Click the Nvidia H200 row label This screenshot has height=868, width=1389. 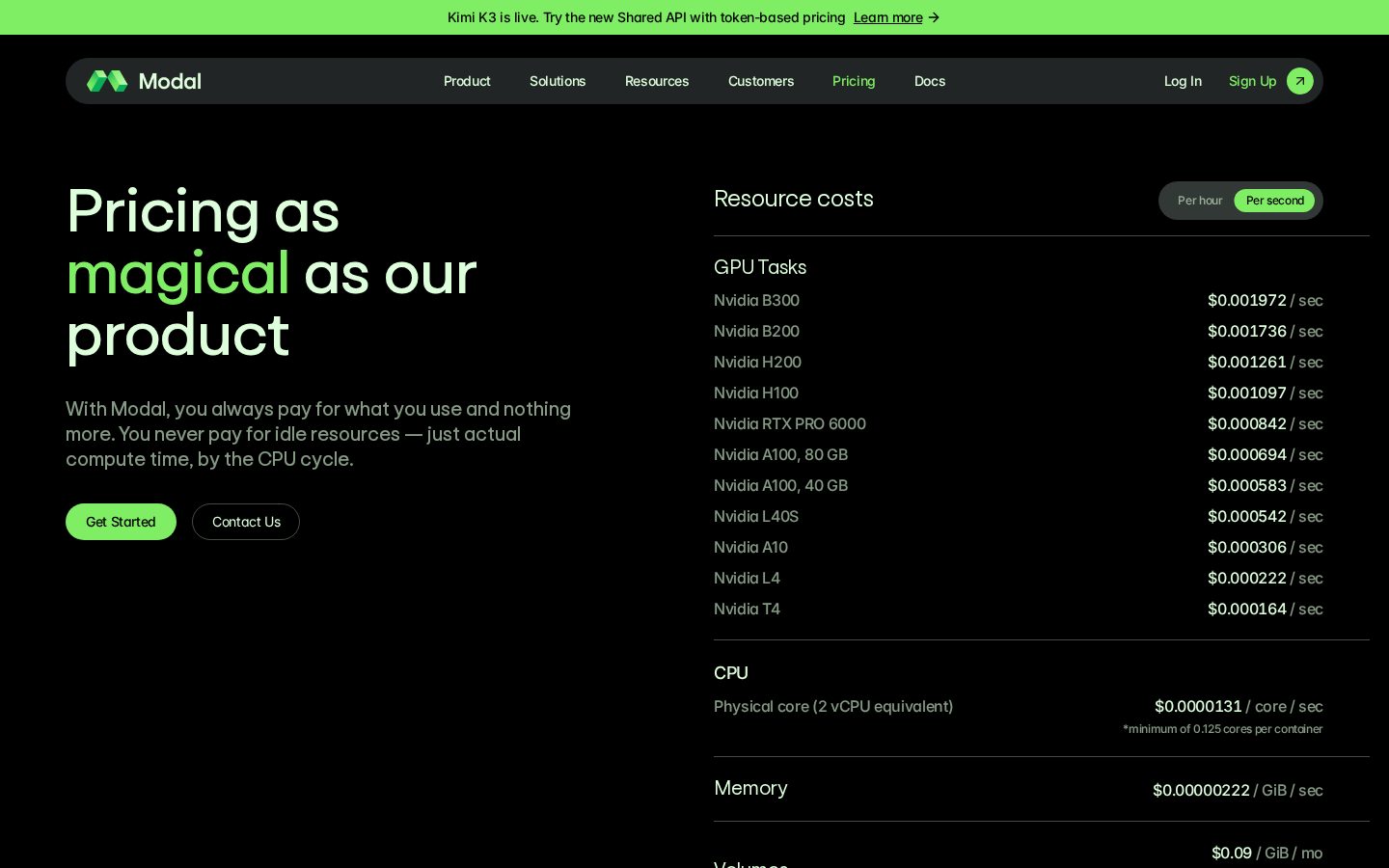[757, 362]
